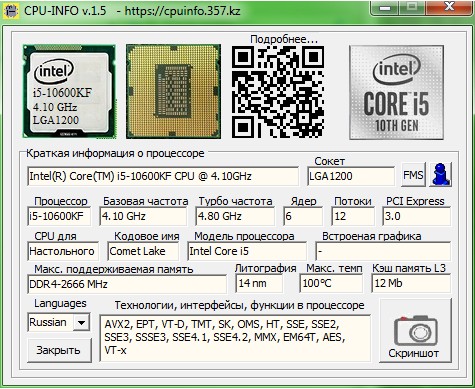Click the DDR4-2666 MHz memory field

coord(127,284)
